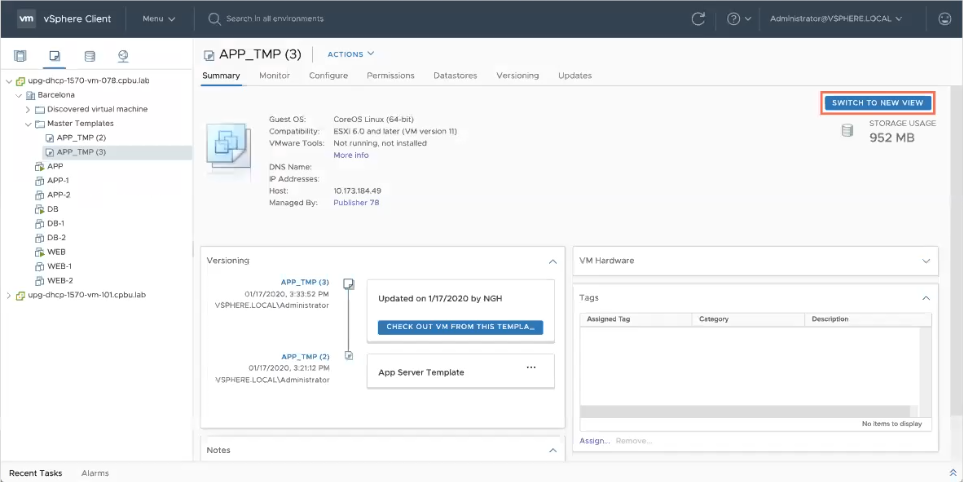Viewport: 963px width, 482px height.
Task: Select WEB-1 in the inventory tree
Action: 60,266
